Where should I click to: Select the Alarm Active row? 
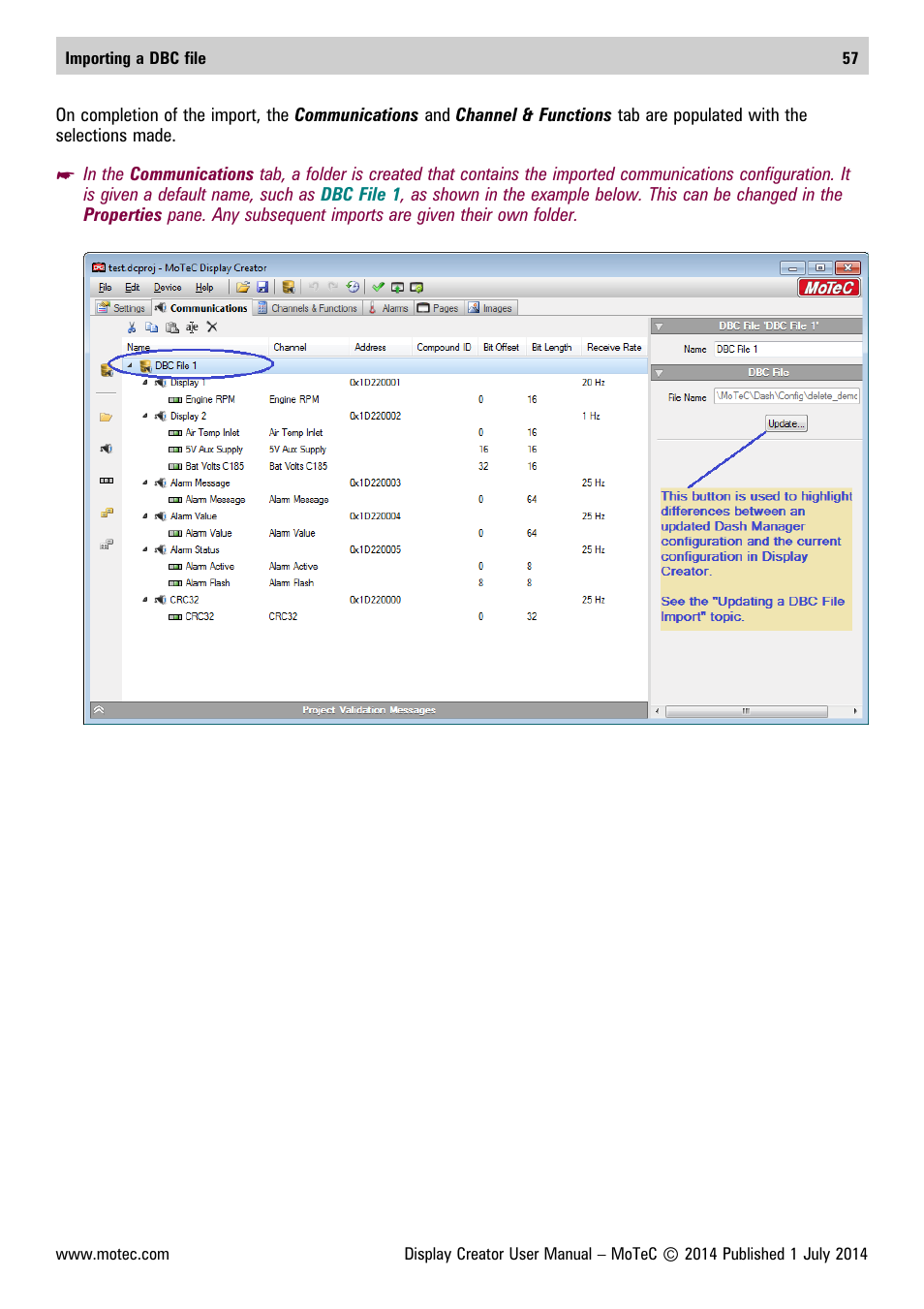coord(384,567)
